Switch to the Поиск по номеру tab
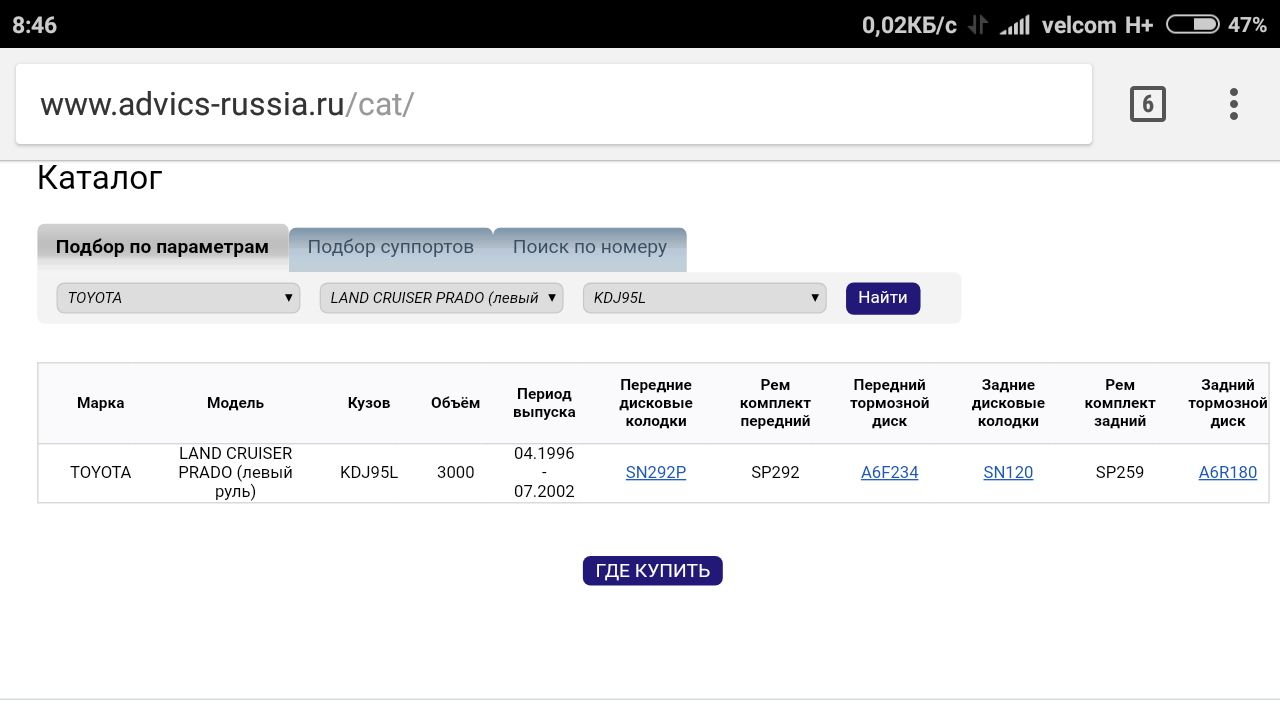This screenshot has height=720, width=1280. pyautogui.click(x=590, y=247)
